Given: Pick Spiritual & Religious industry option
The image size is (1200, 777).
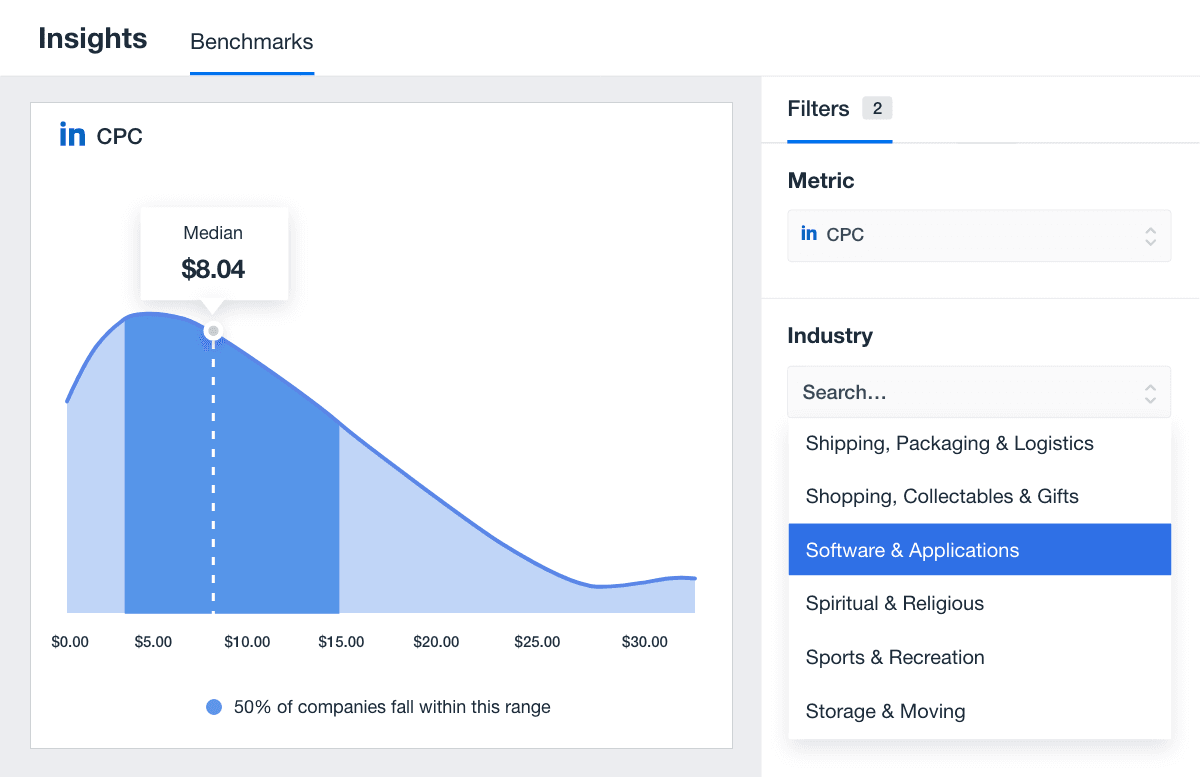Looking at the screenshot, I should pyautogui.click(x=894, y=603).
